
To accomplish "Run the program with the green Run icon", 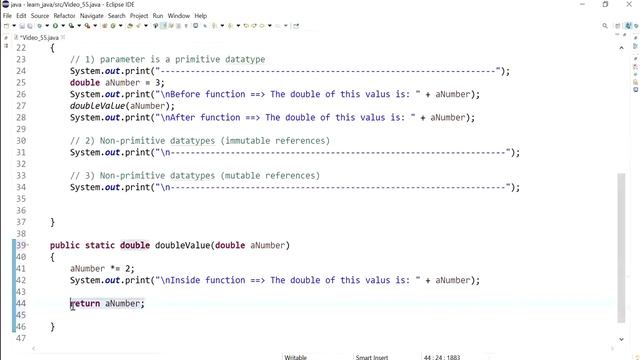I will coord(55,26).
